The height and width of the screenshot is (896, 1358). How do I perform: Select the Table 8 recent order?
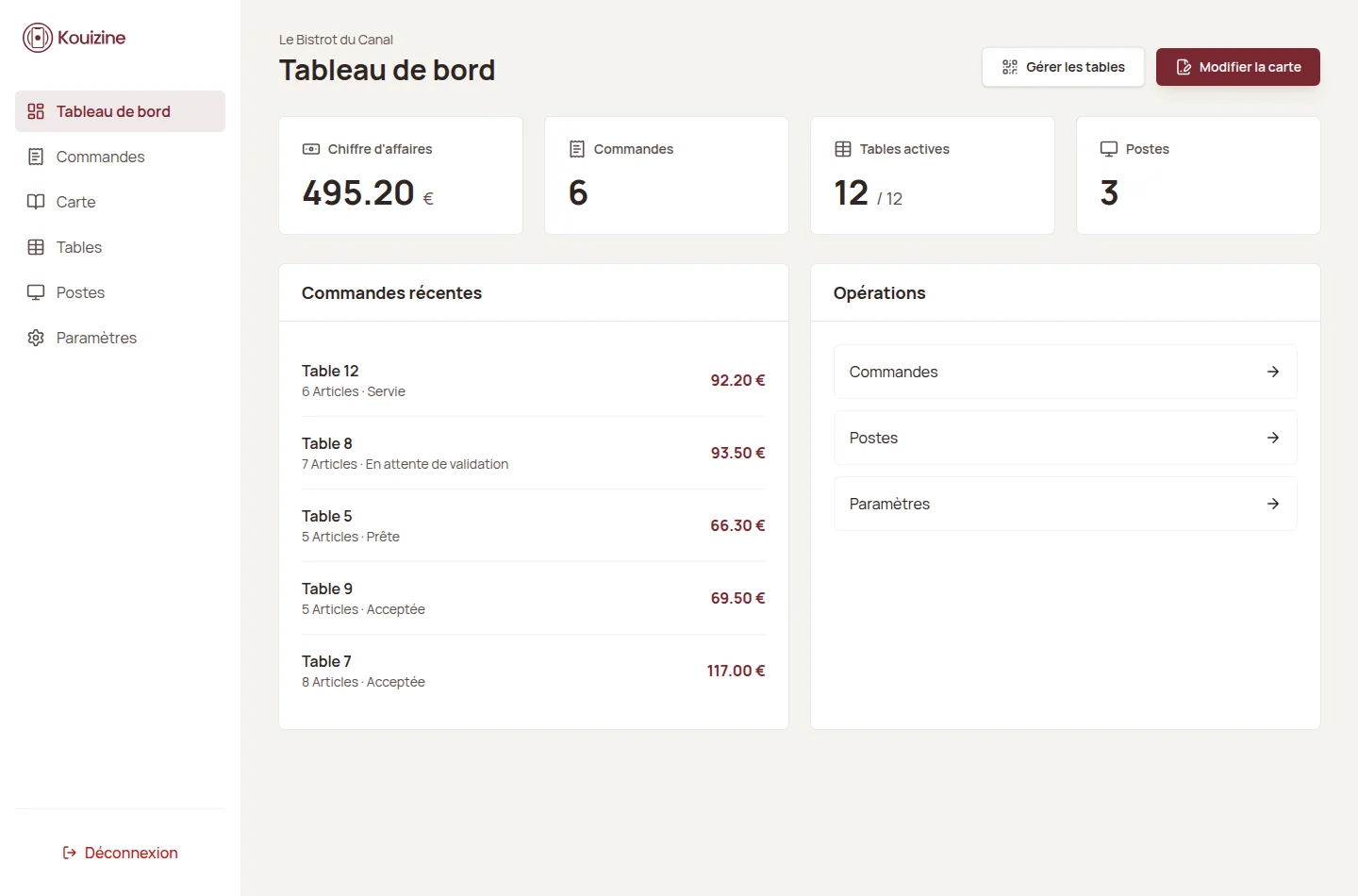click(534, 453)
